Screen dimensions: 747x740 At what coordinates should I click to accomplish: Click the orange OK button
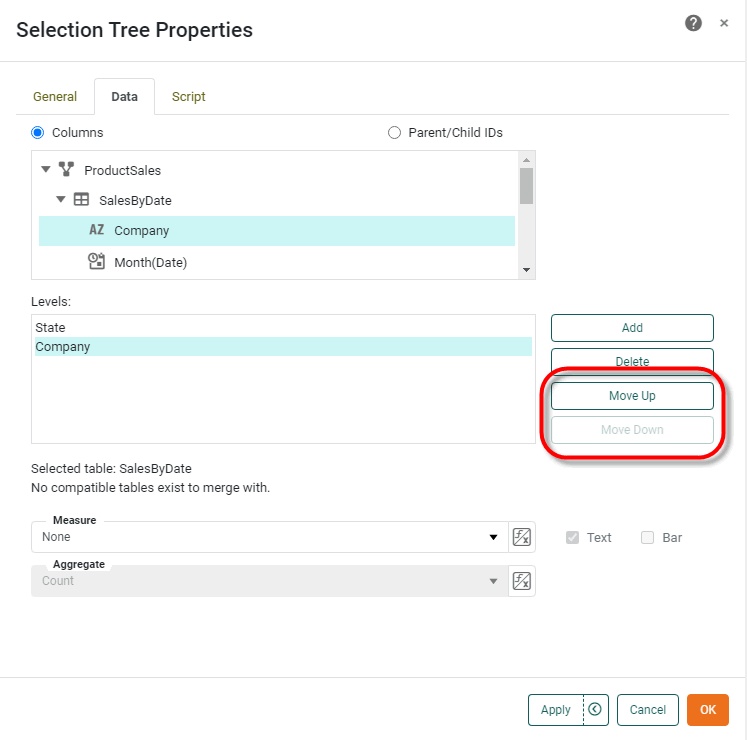707,710
